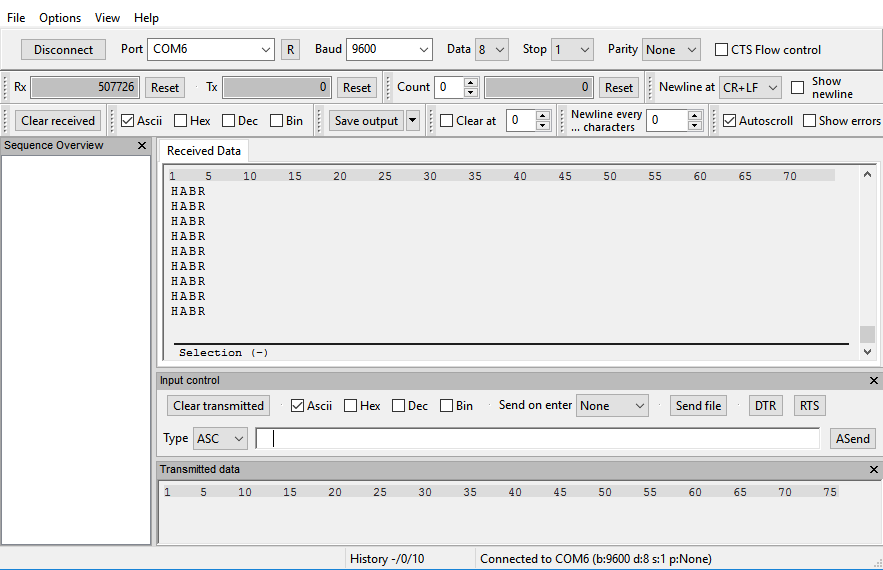Toggle the RTS line button

point(809,406)
